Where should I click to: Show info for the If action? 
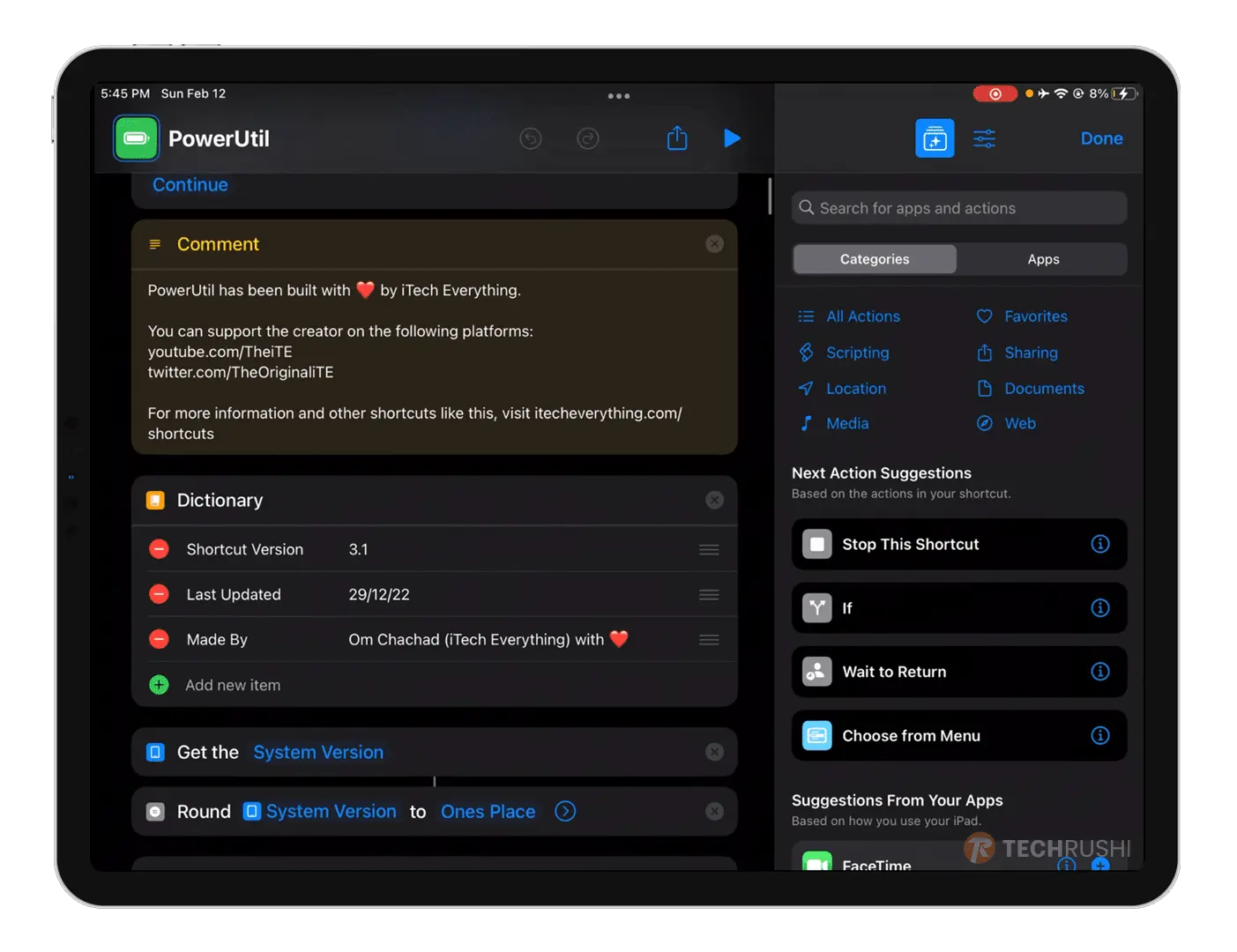pyautogui.click(x=1100, y=608)
